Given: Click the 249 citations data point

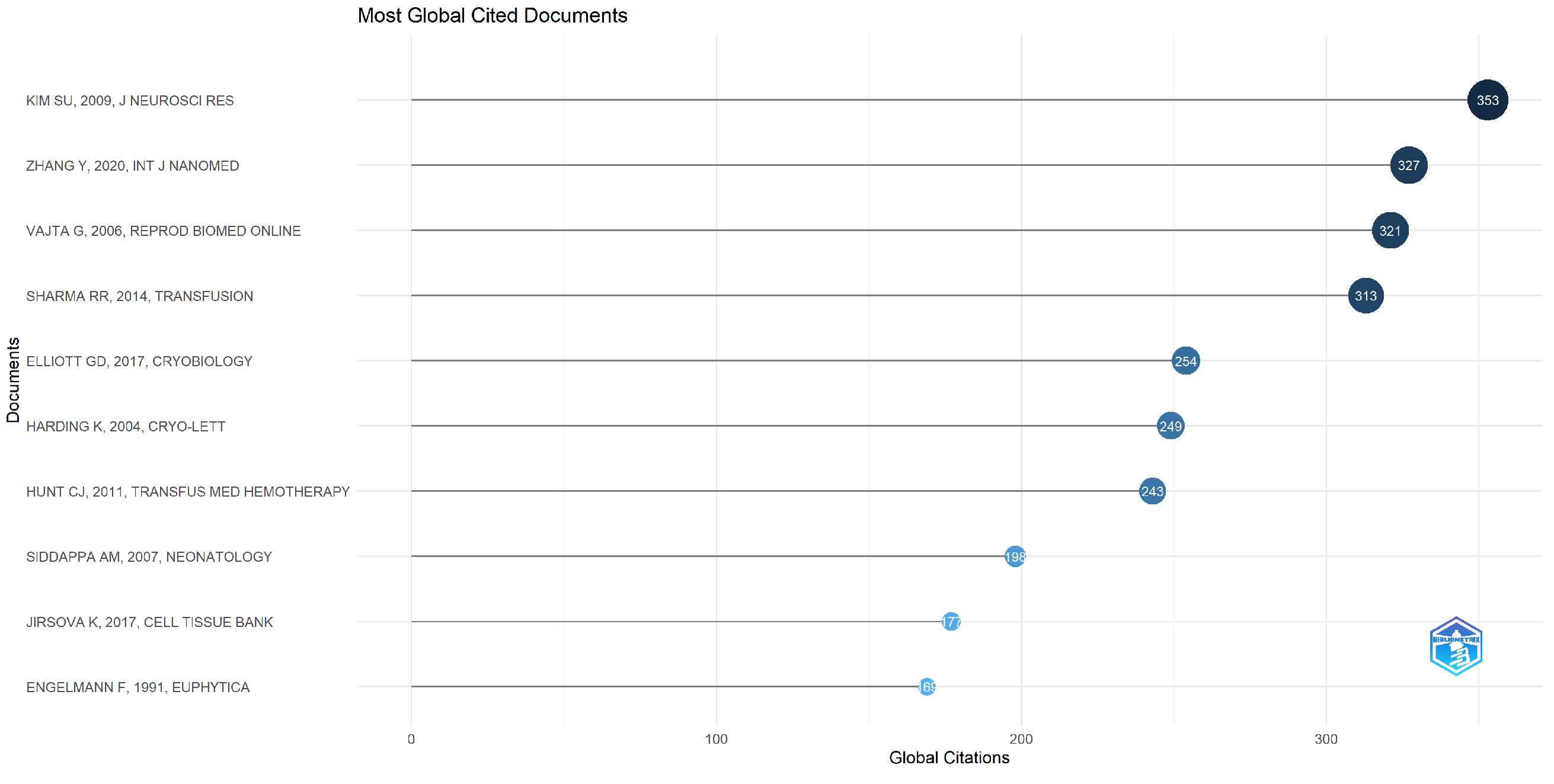Looking at the screenshot, I should pyautogui.click(x=1170, y=425).
